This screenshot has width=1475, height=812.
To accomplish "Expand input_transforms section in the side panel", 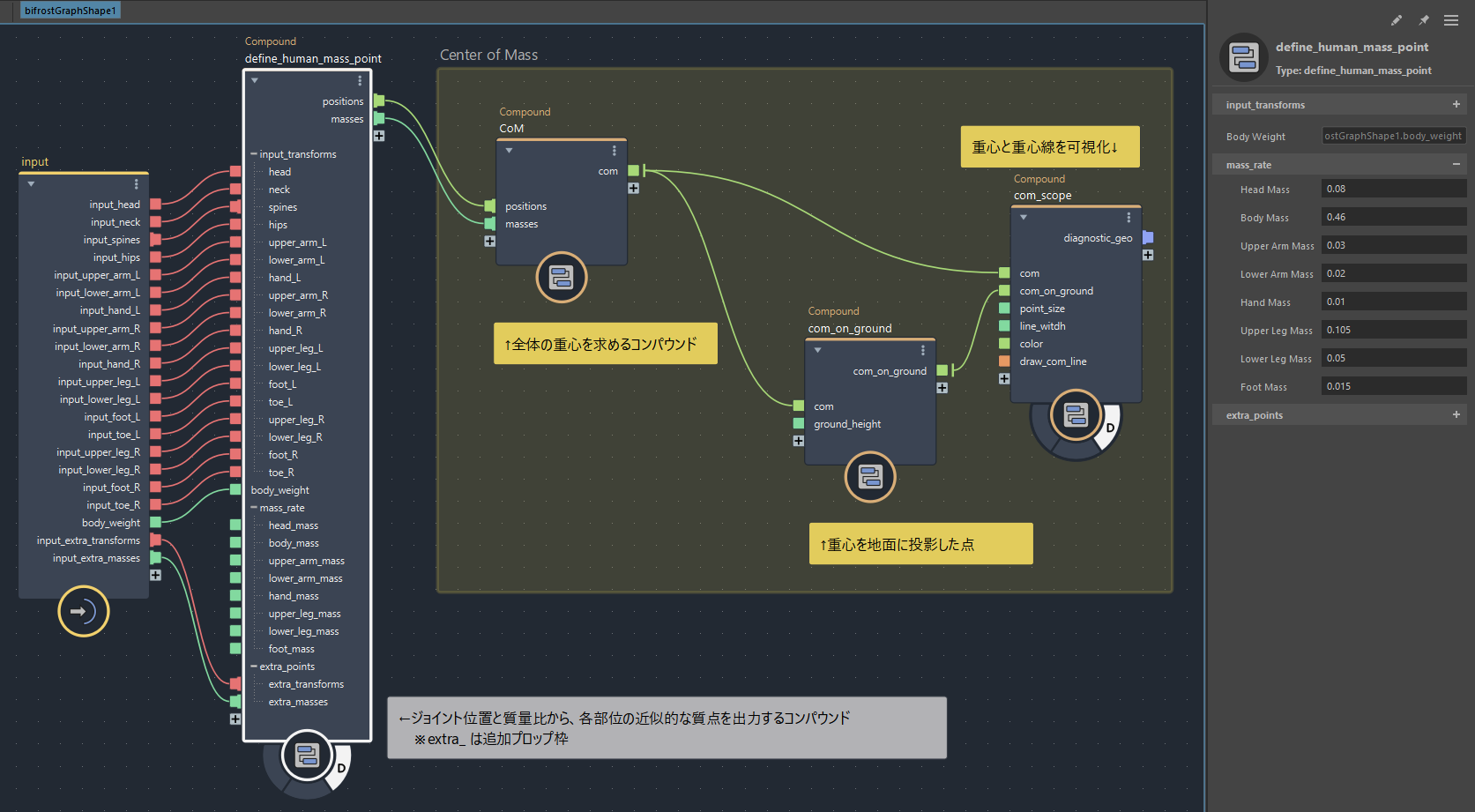I will [1456, 105].
